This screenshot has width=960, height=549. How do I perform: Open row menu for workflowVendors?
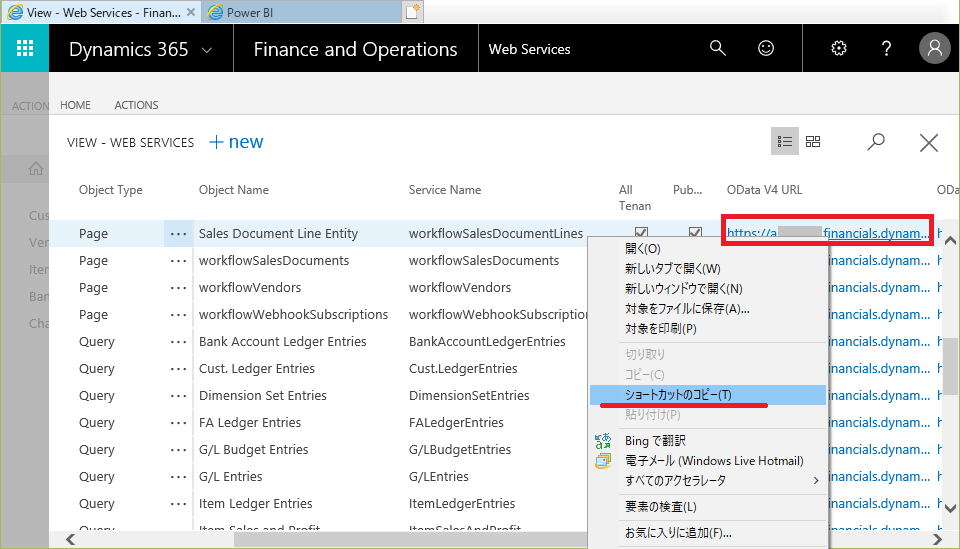[178, 288]
